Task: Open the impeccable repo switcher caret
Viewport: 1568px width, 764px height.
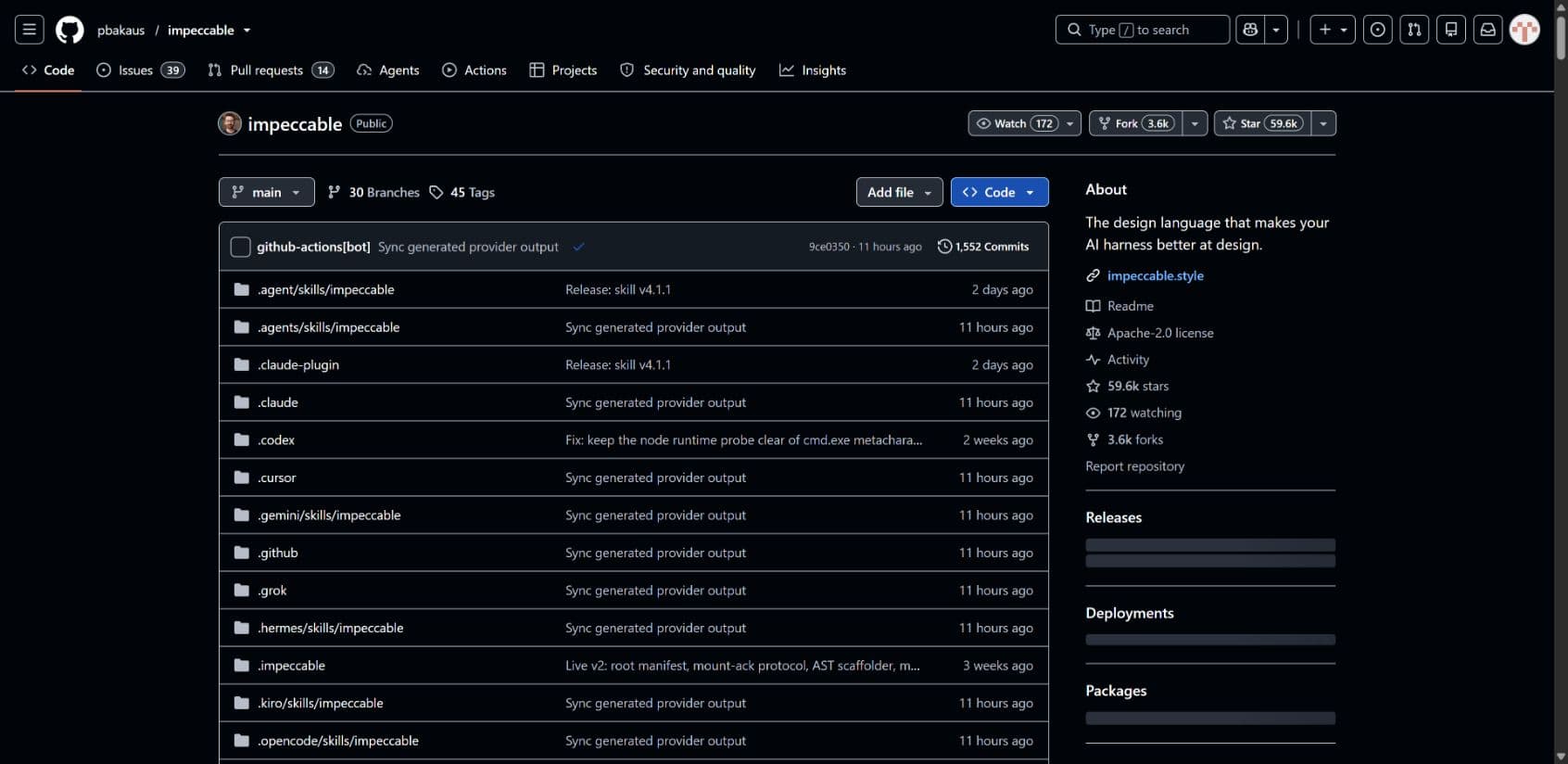Action: (x=247, y=31)
